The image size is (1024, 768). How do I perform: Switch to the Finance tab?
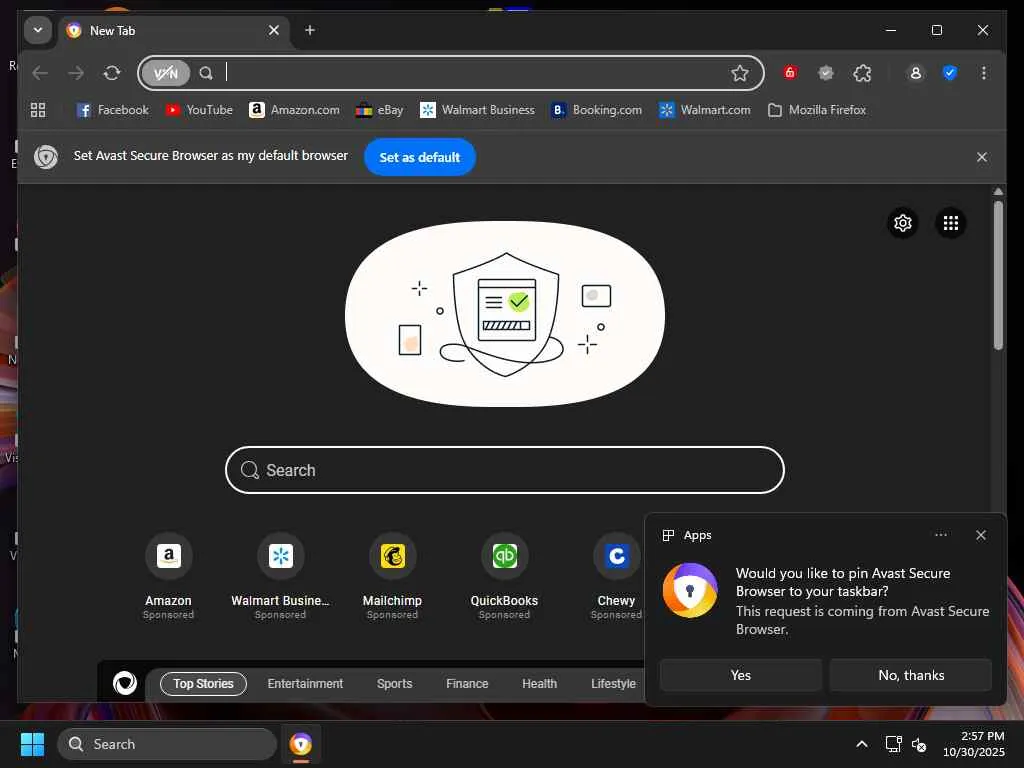(x=467, y=684)
